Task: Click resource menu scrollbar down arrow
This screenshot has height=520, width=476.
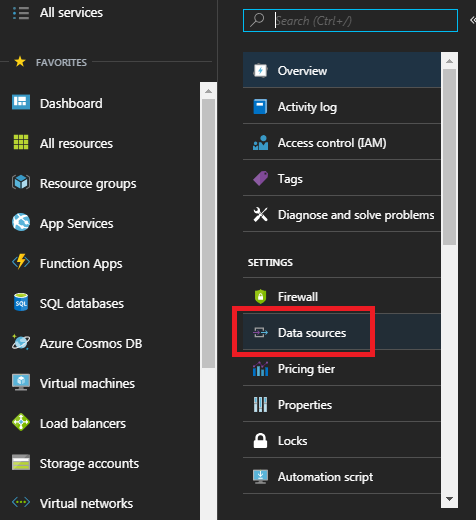Action: click(x=449, y=499)
